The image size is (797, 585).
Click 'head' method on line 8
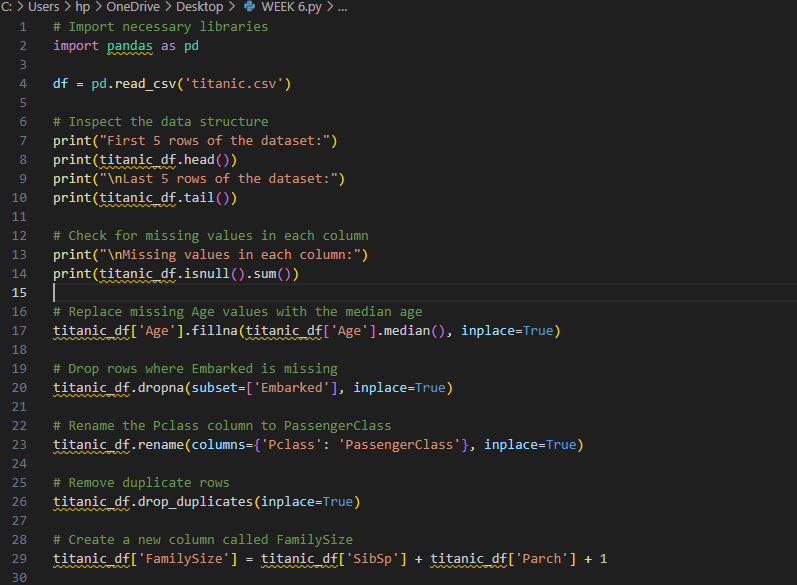(x=199, y=160)
